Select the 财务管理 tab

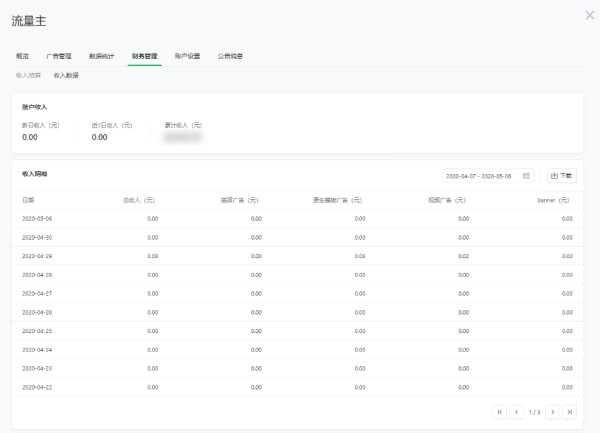pos(144,56)
